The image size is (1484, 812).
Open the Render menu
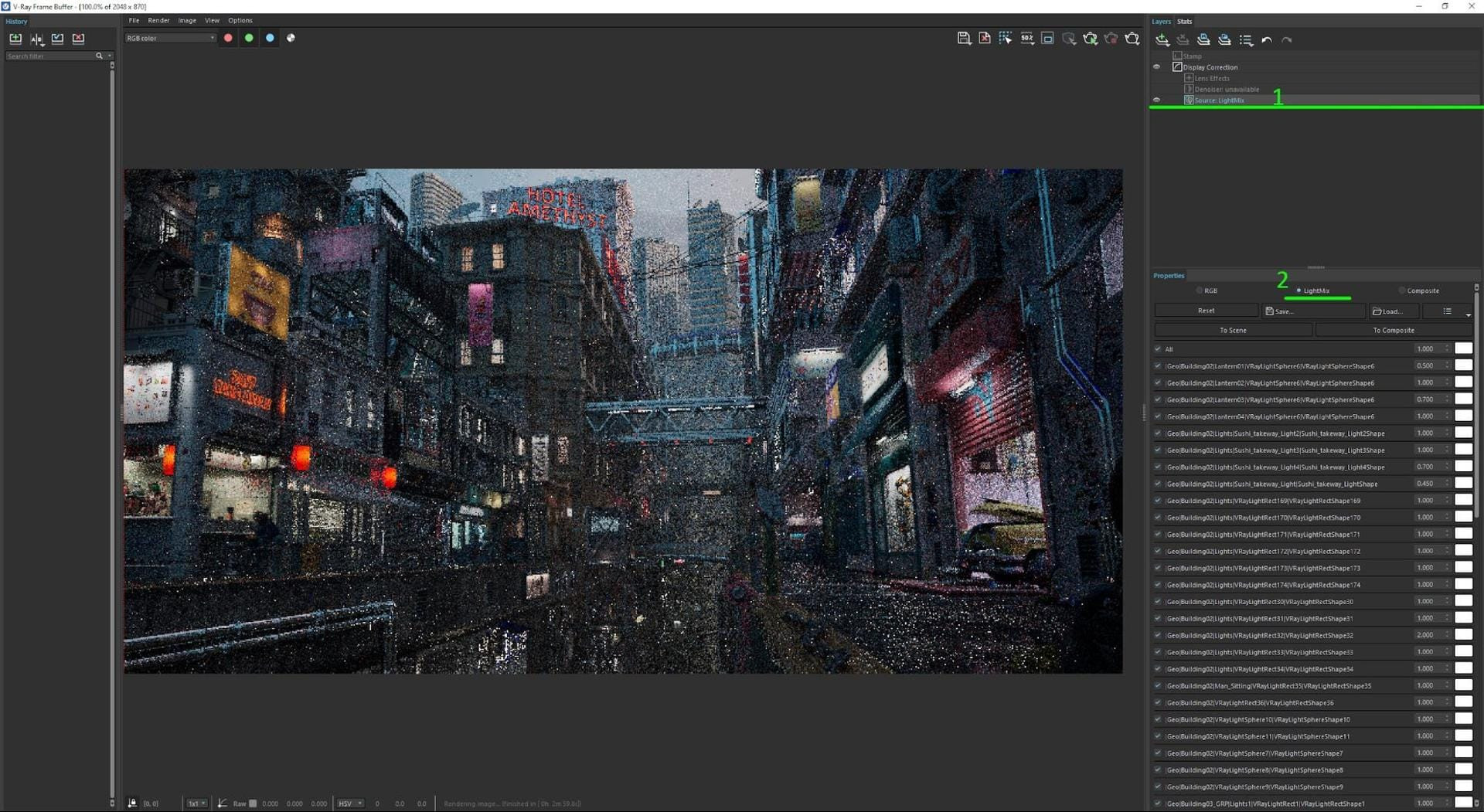coord(158,21)
